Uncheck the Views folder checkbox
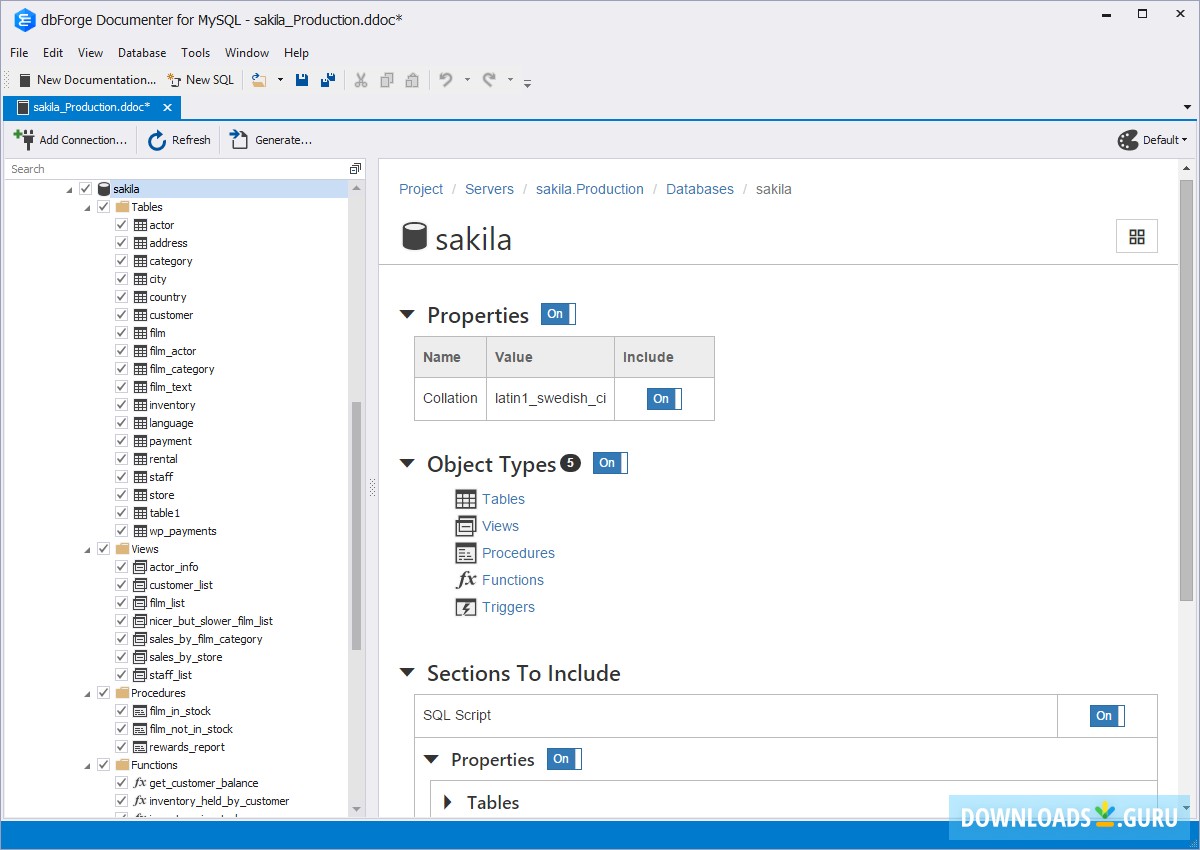 (103, 549)
